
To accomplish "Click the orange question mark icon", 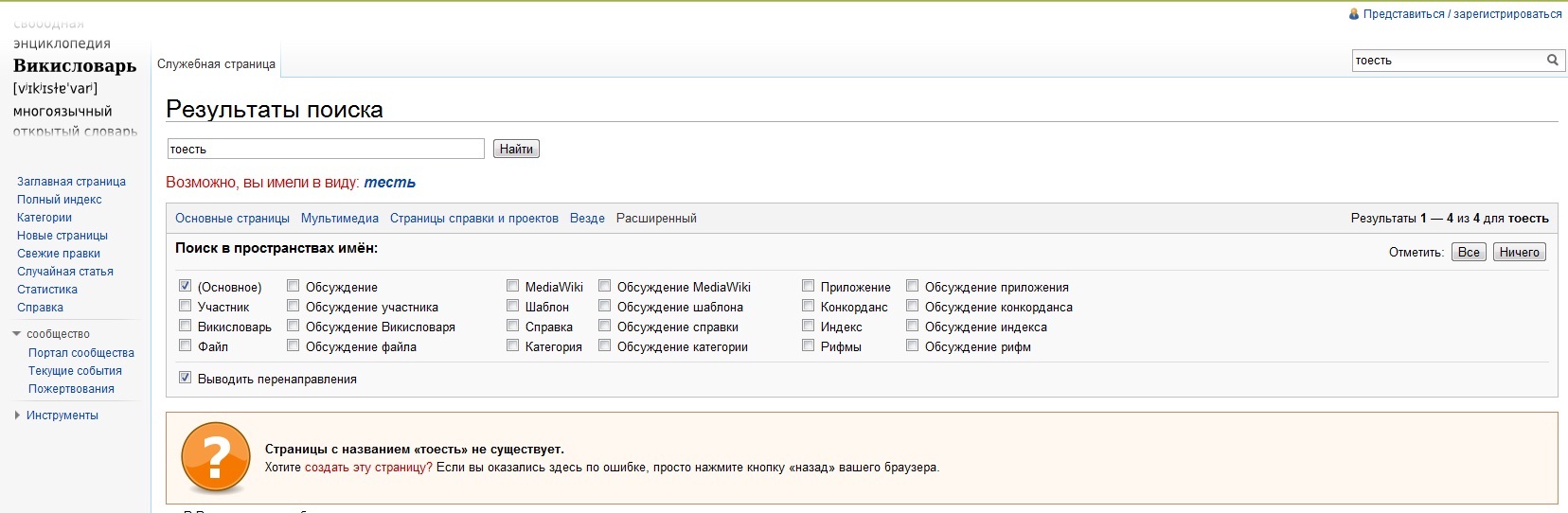I will [x=215, y=458].
